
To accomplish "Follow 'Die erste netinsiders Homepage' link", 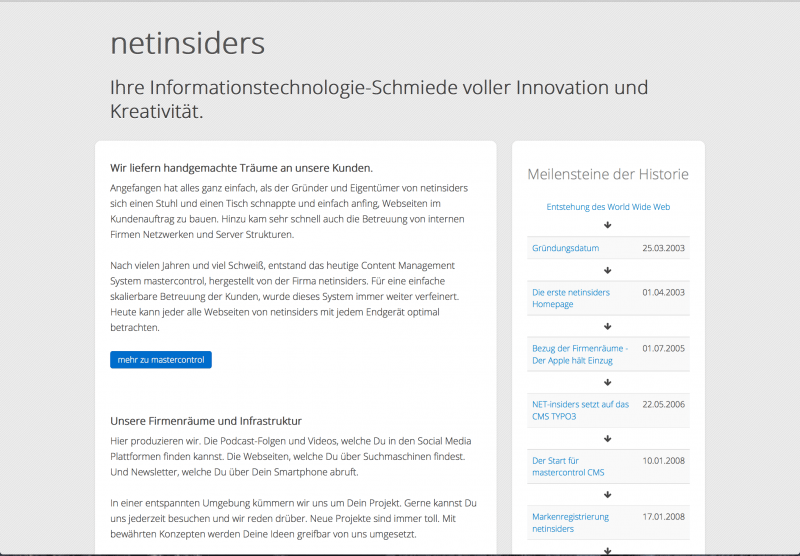I will 571,298.
